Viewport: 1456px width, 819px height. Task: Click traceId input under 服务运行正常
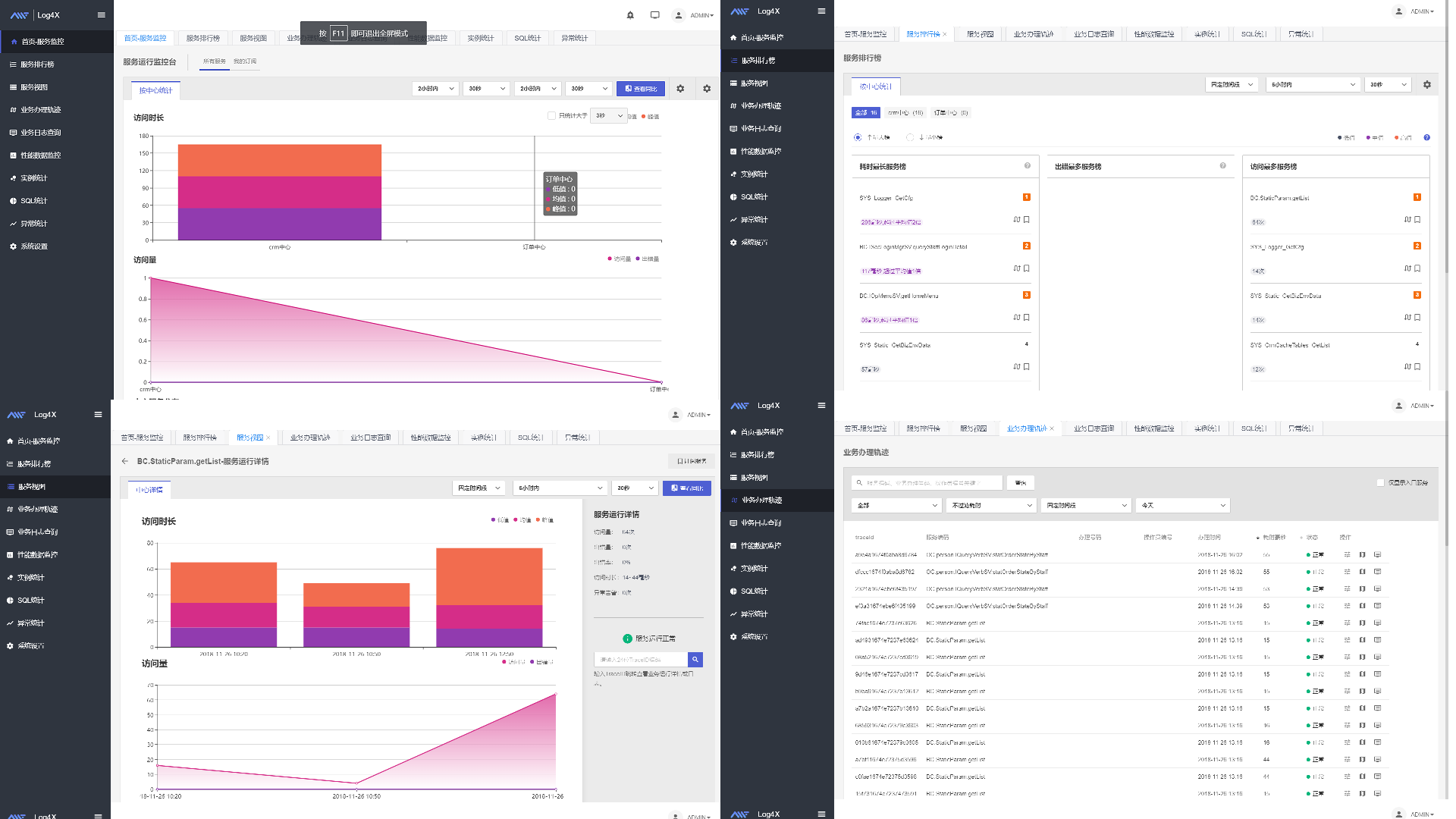641,660
